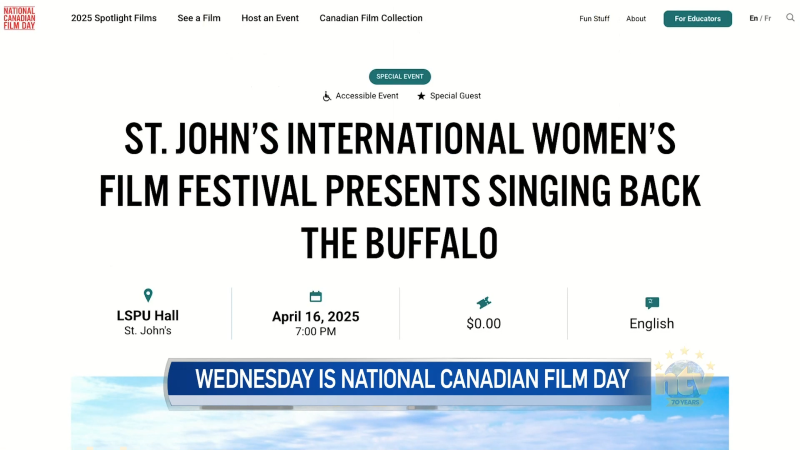Open the Fun Stuff link
The width and height of the screenshot is (800, 450).
coord(594,18)
